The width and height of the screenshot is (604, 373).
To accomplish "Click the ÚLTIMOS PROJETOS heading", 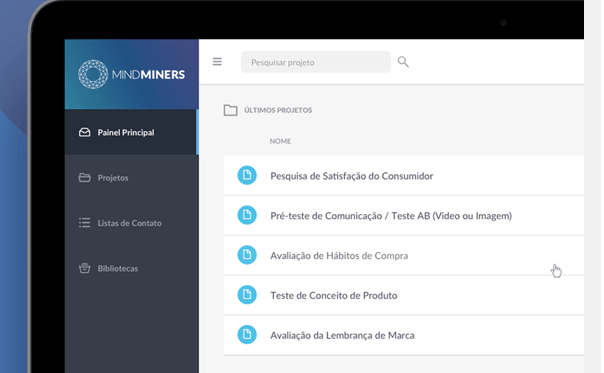I will [x=278, y=110].
